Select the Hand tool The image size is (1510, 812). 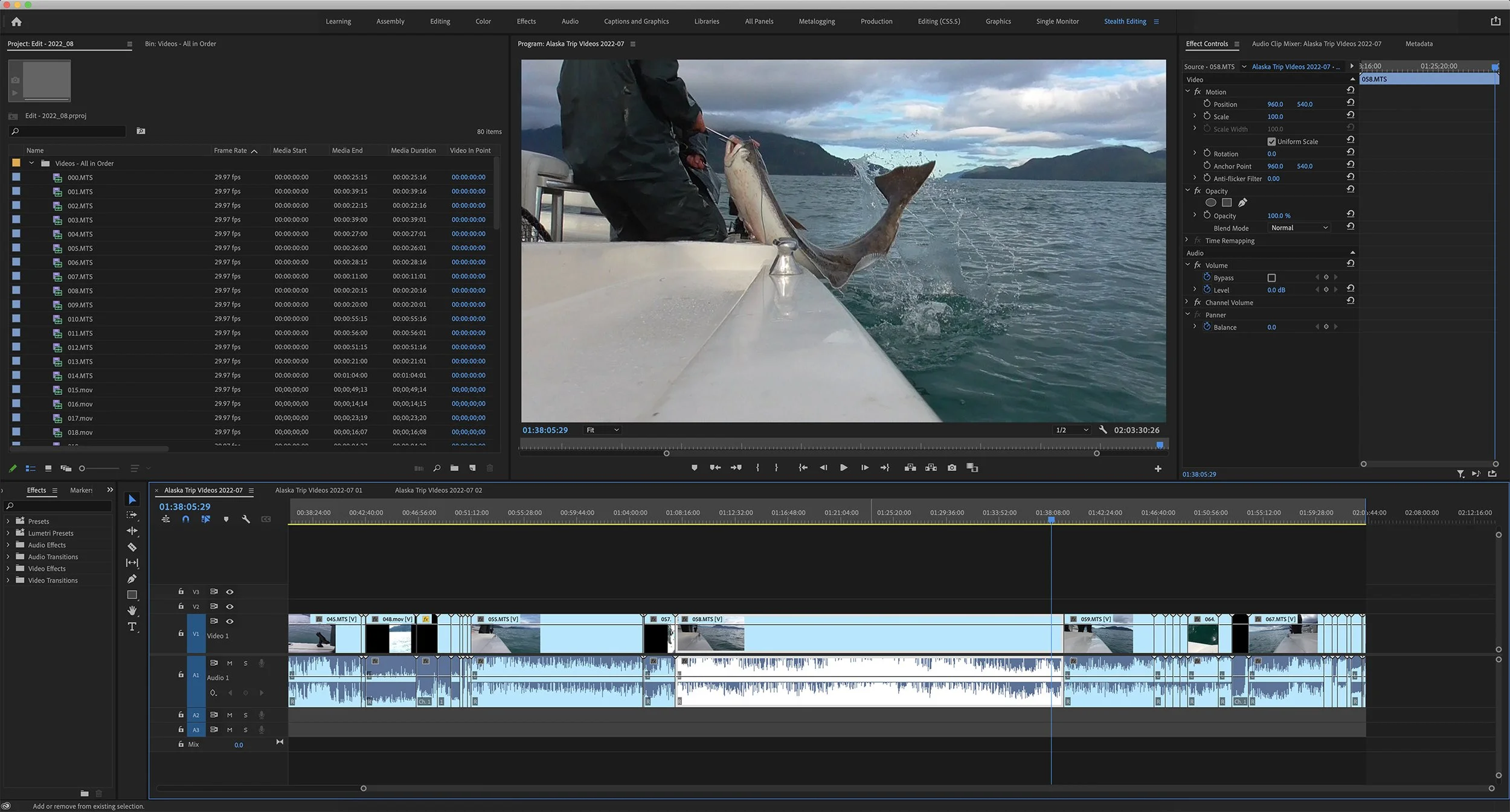click(x=132, y=610)
